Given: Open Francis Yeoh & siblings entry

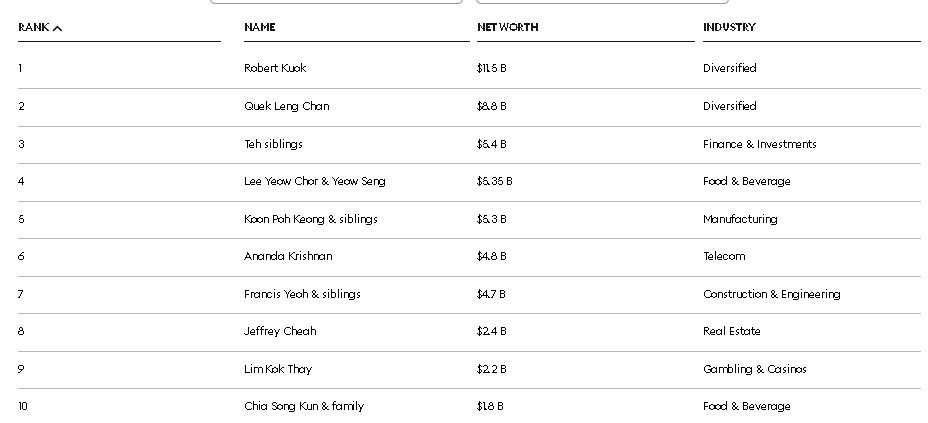Looking at the screenshot, I should pyautogui.click(x=302, y=294).
